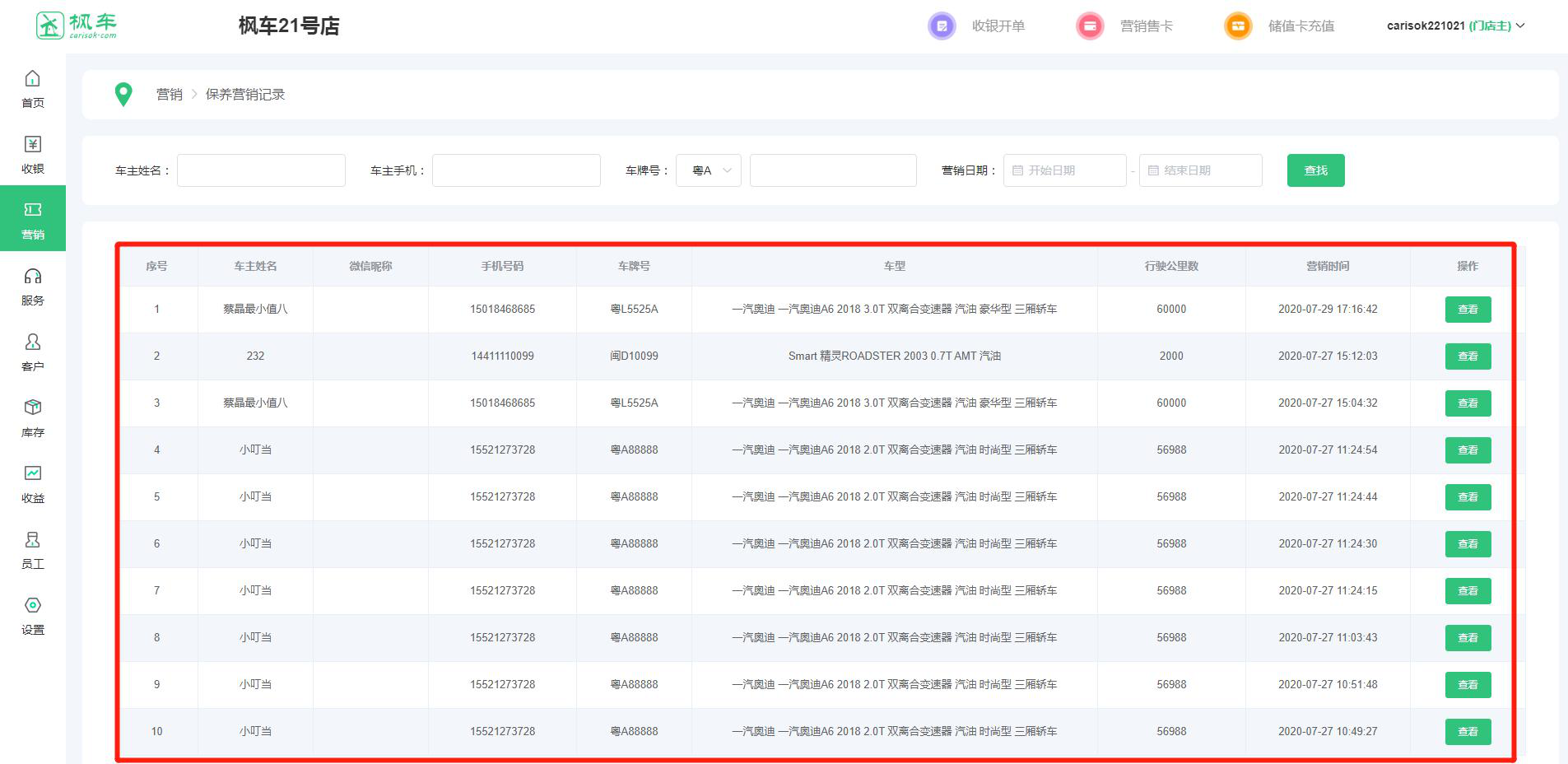Viewport: 1568px width, 764px height.
Task: Click the 枫车21号店 store title
Action: coord(289,26)
